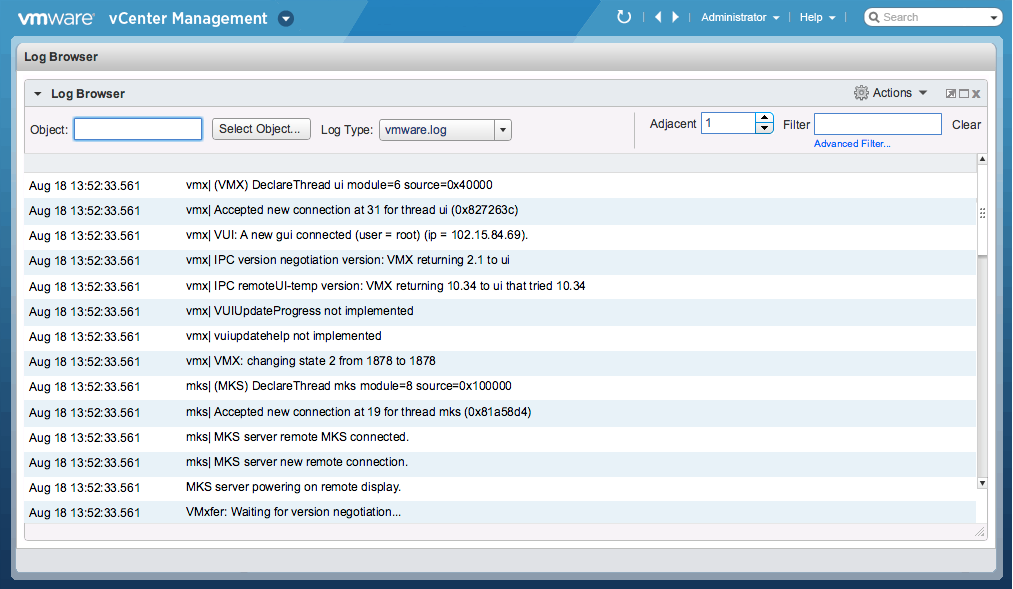The width and height of the screenshot is (1013, 589).
Task: Open the Administrator menu
Action: pyautogui.click(x=740, y=17)
